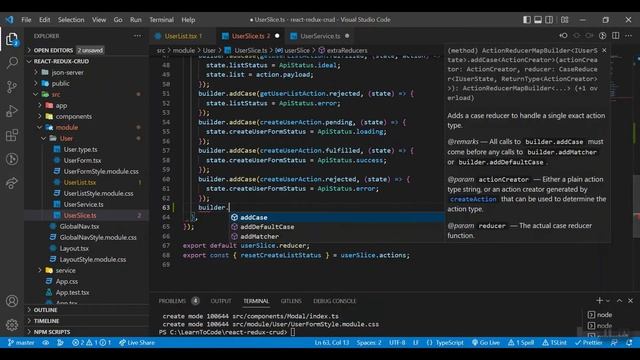Toggle secondary side bar layout icon
This screenshot has width=640, height=360.
tap(549, 20)
